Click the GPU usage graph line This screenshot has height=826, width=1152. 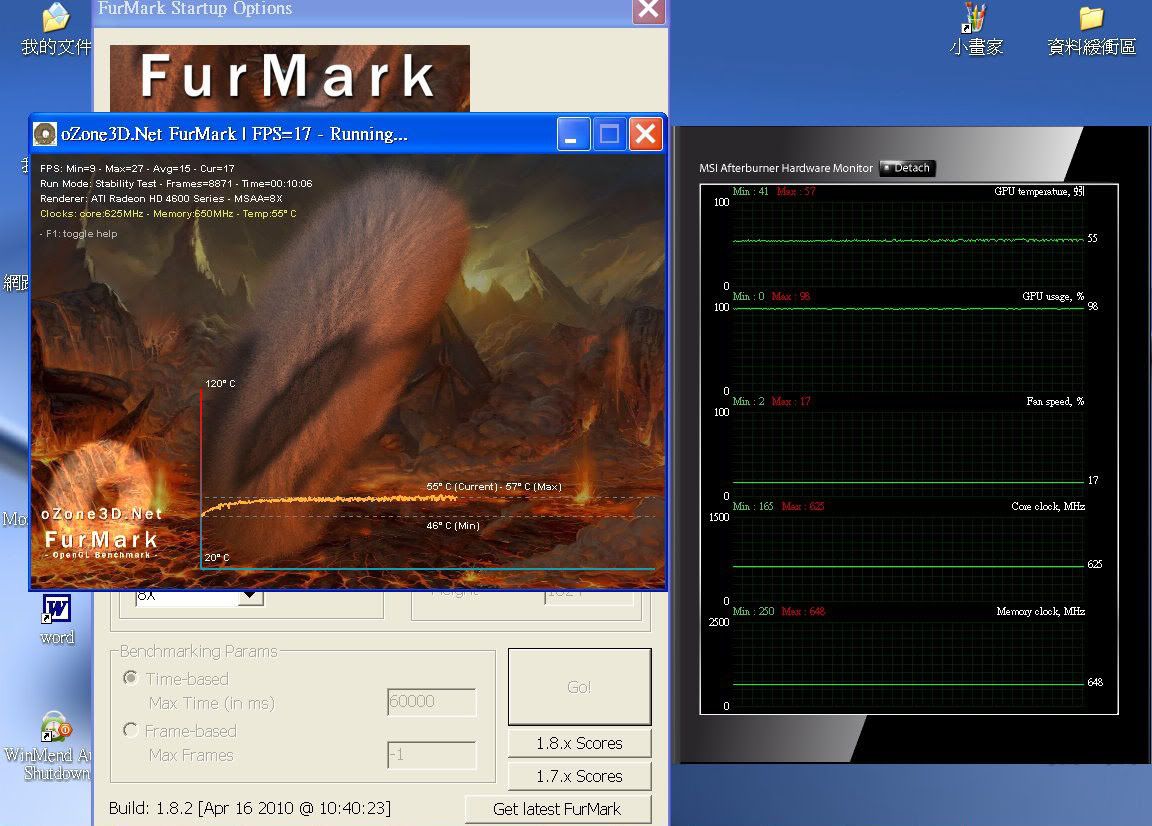[908, 309]
